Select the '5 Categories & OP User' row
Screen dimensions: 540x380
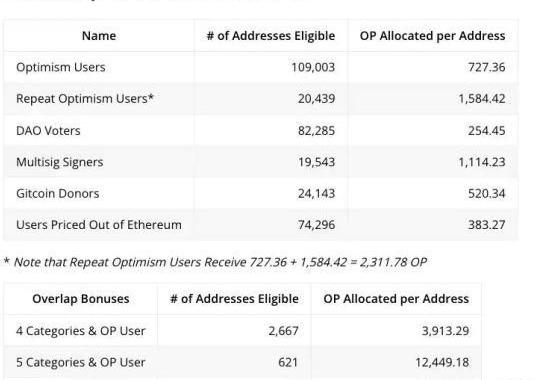(242, 362)
